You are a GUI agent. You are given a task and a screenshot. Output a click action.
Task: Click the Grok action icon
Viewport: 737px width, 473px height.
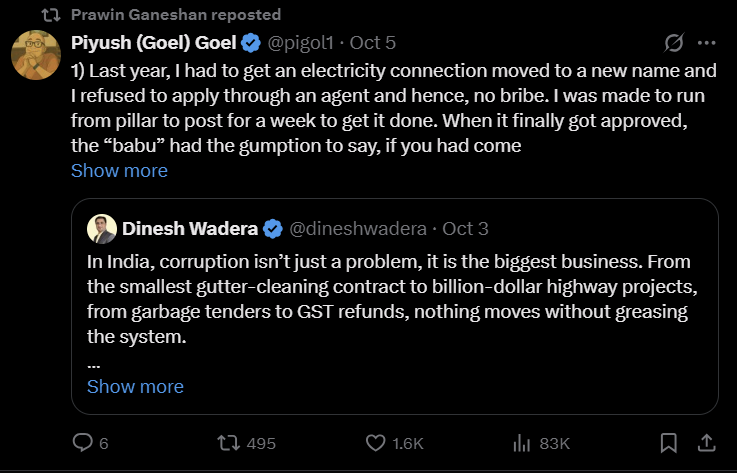[x=673, y=43]
